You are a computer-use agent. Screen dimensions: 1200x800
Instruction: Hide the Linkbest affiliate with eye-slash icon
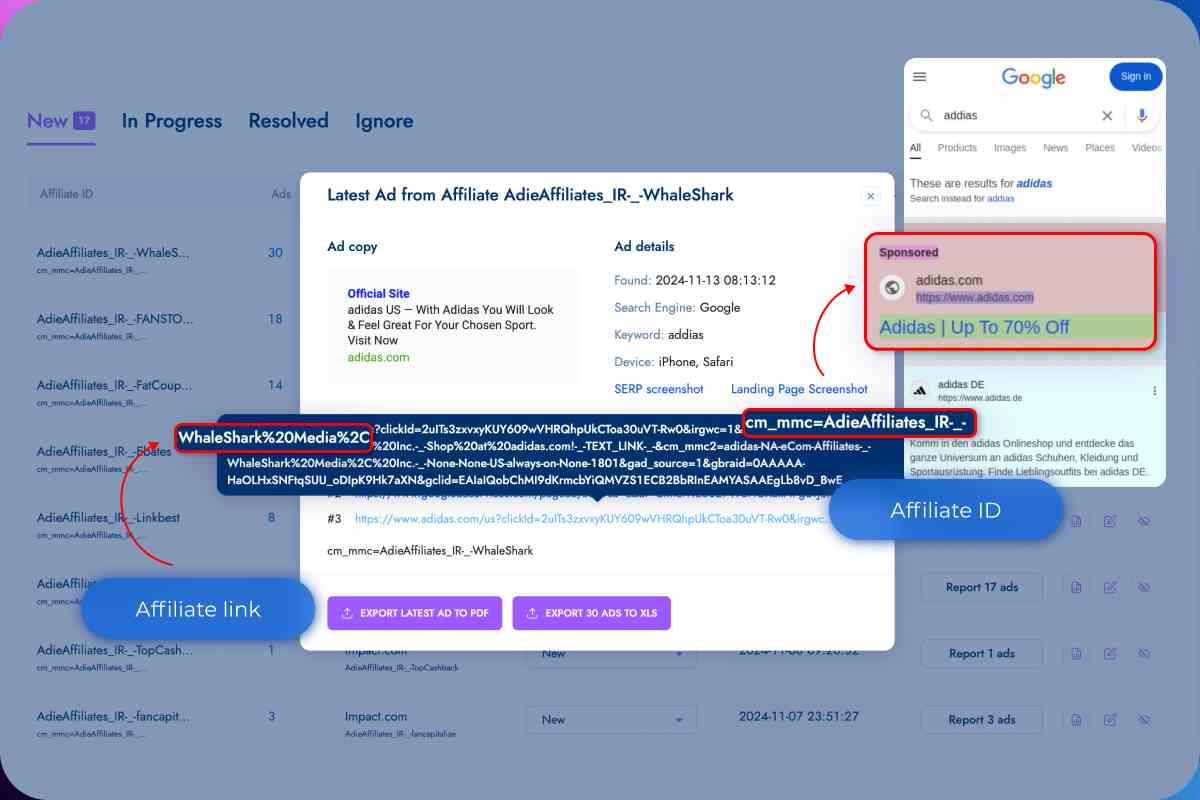pyautogui.click(x=1144, y=521)
